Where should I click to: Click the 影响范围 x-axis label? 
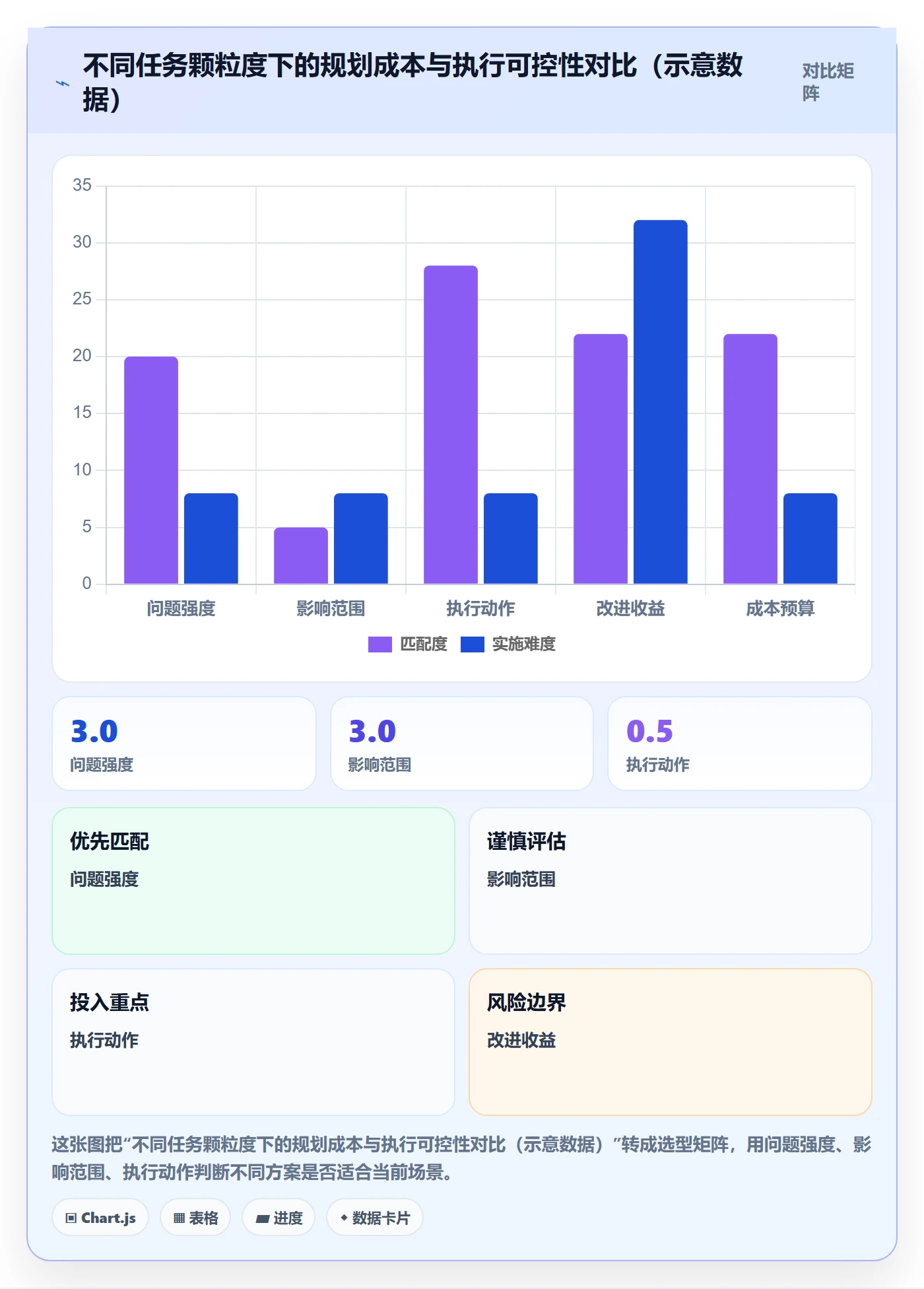click(x=331, y=608)
